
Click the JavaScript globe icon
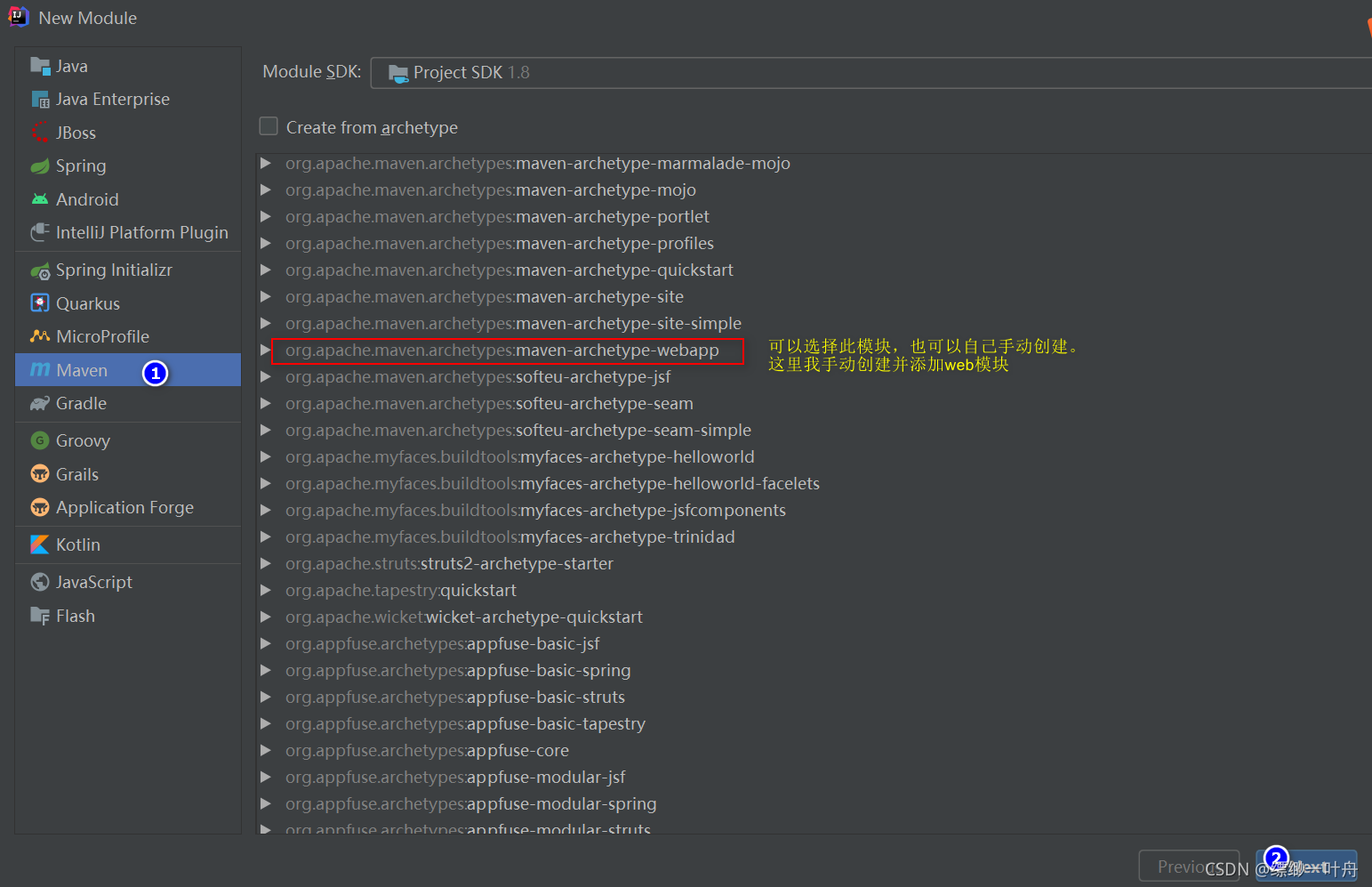[40, 582]
